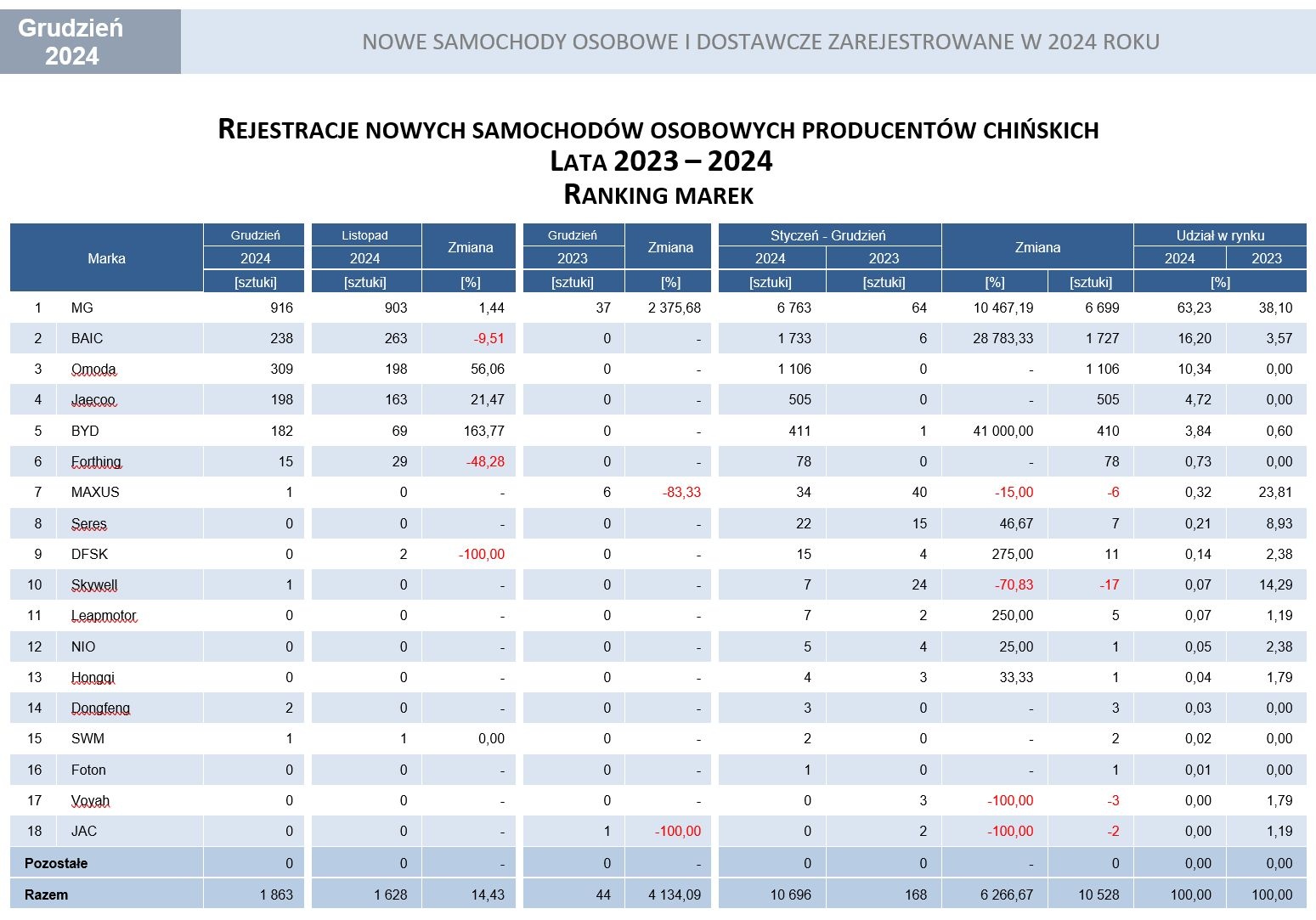
Task: Click the 'Pozostałe' row label
Action: coord(56,863)
